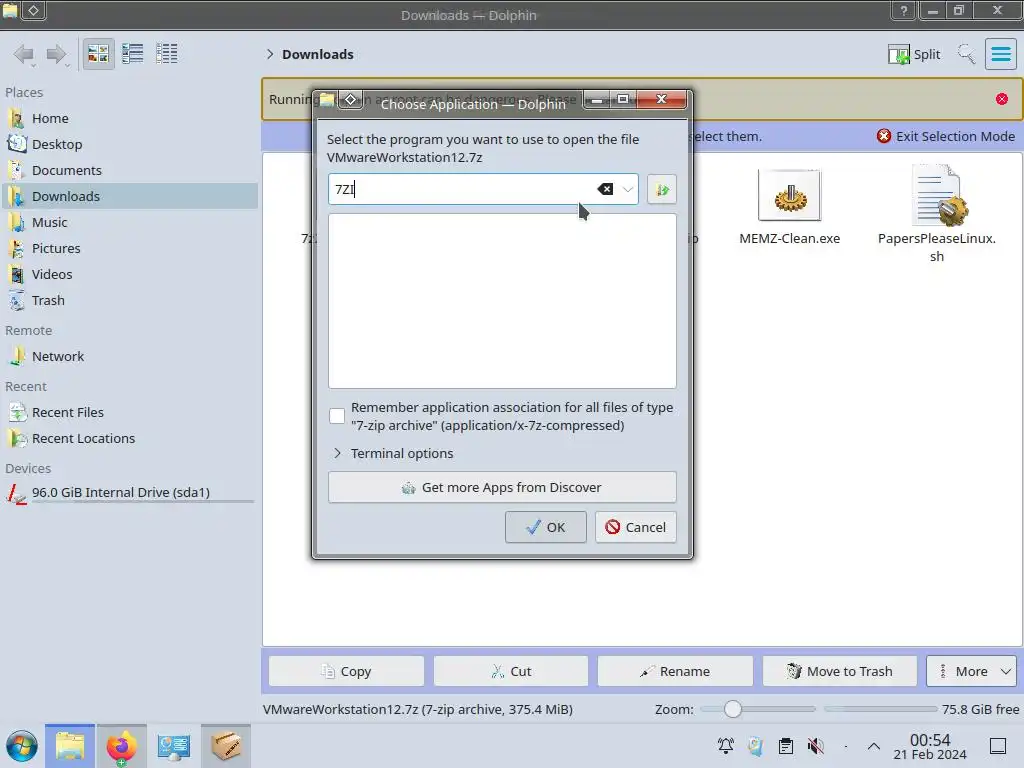Open notifications bell in system tray

(x=726, y=746)
